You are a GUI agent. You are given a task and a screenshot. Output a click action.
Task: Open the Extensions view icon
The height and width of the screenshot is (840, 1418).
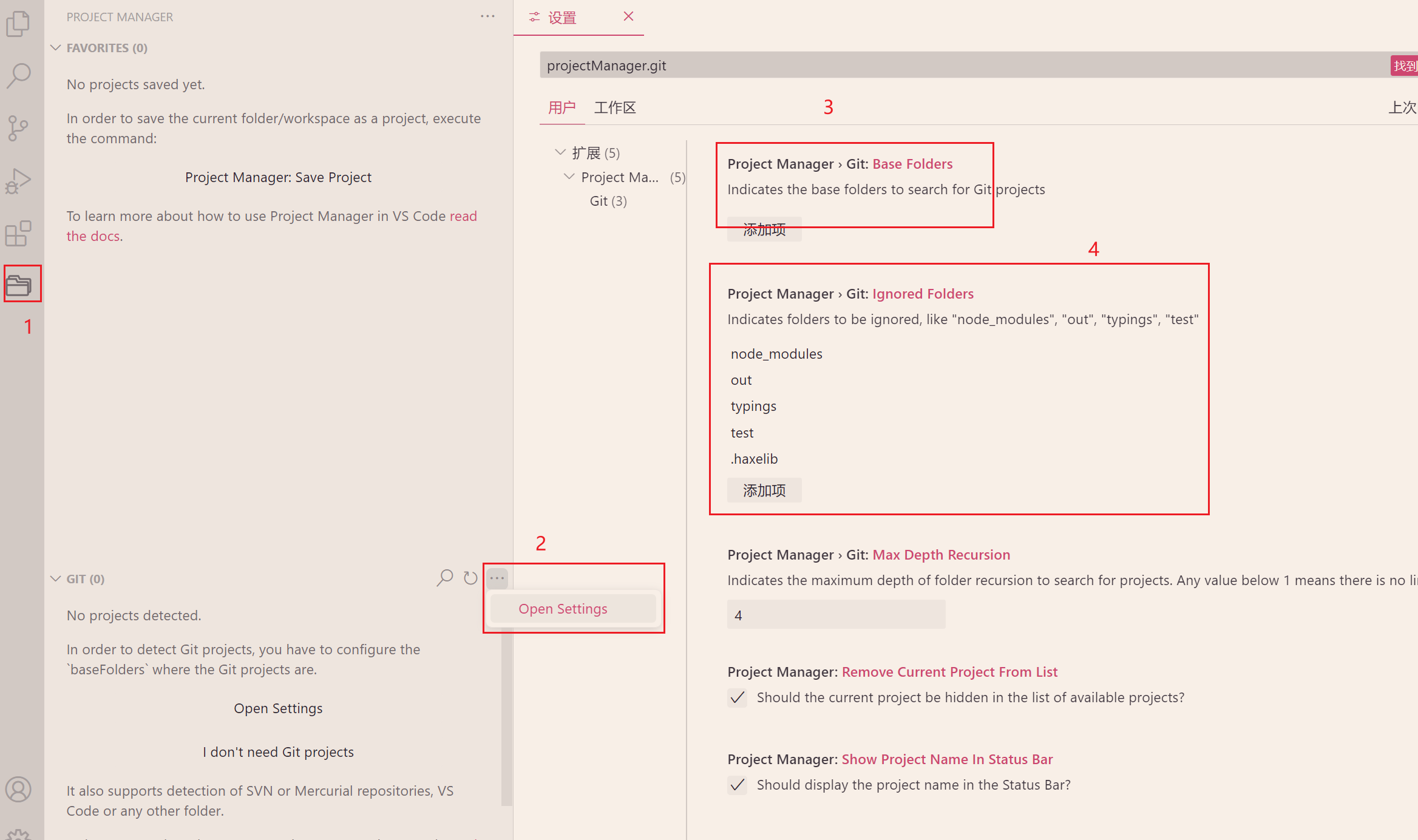(x=18, y=234)
